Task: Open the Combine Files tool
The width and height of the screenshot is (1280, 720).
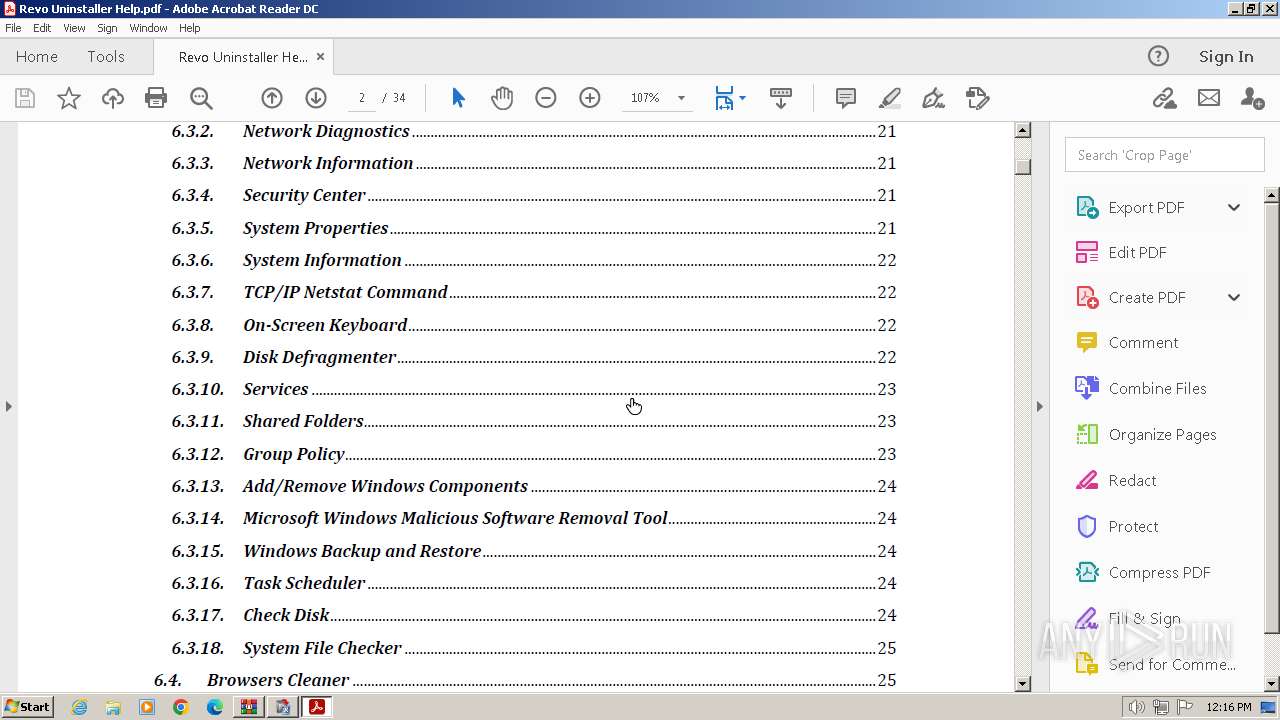Action: tap(1157, 388)
